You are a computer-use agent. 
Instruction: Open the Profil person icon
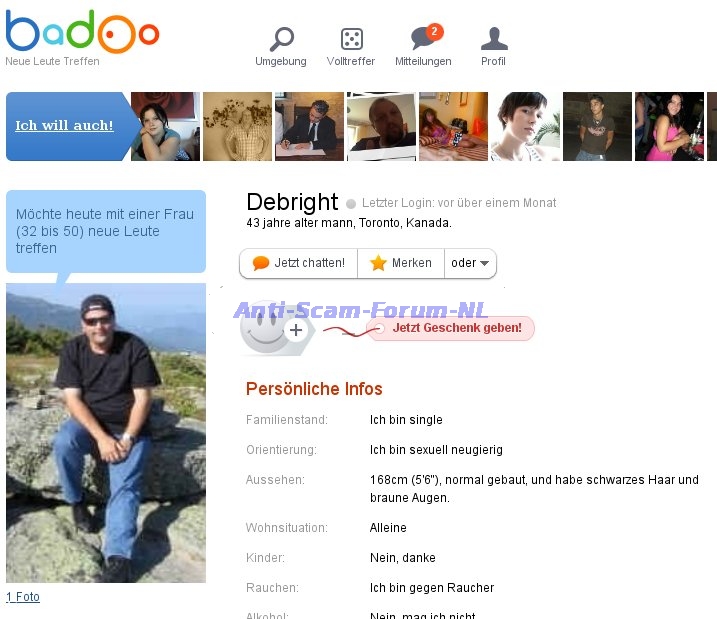click(x=493, y=40)
